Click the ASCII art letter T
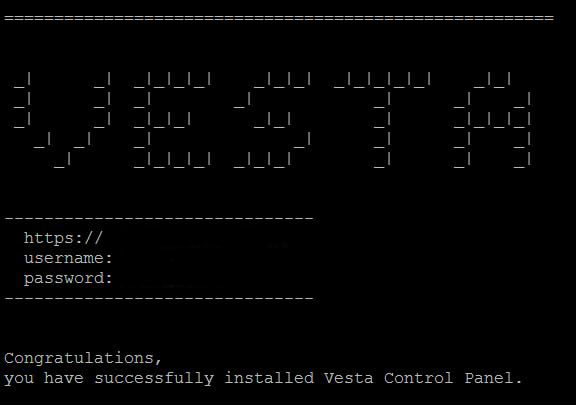 coord(382,120)
